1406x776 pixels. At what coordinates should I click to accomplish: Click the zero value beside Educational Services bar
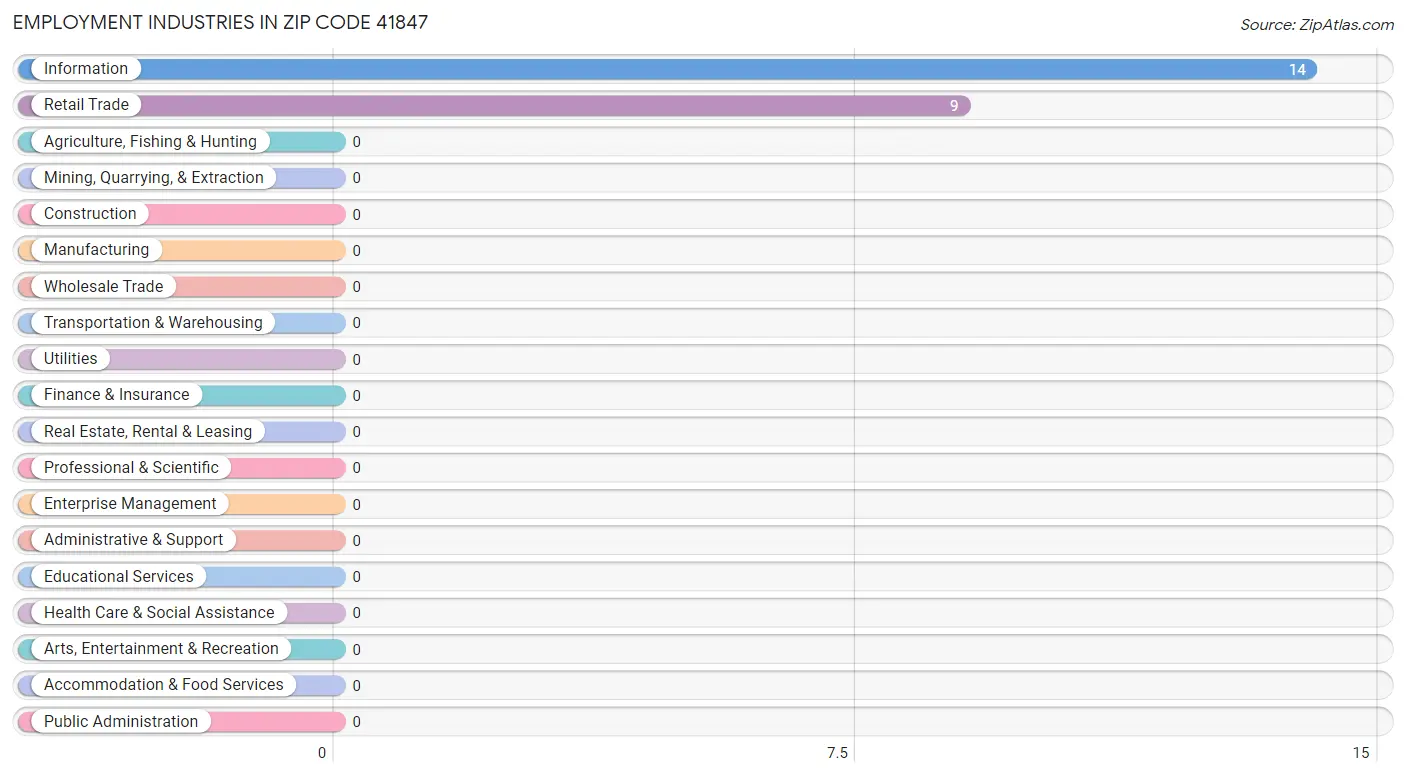(x=356, y=577)
